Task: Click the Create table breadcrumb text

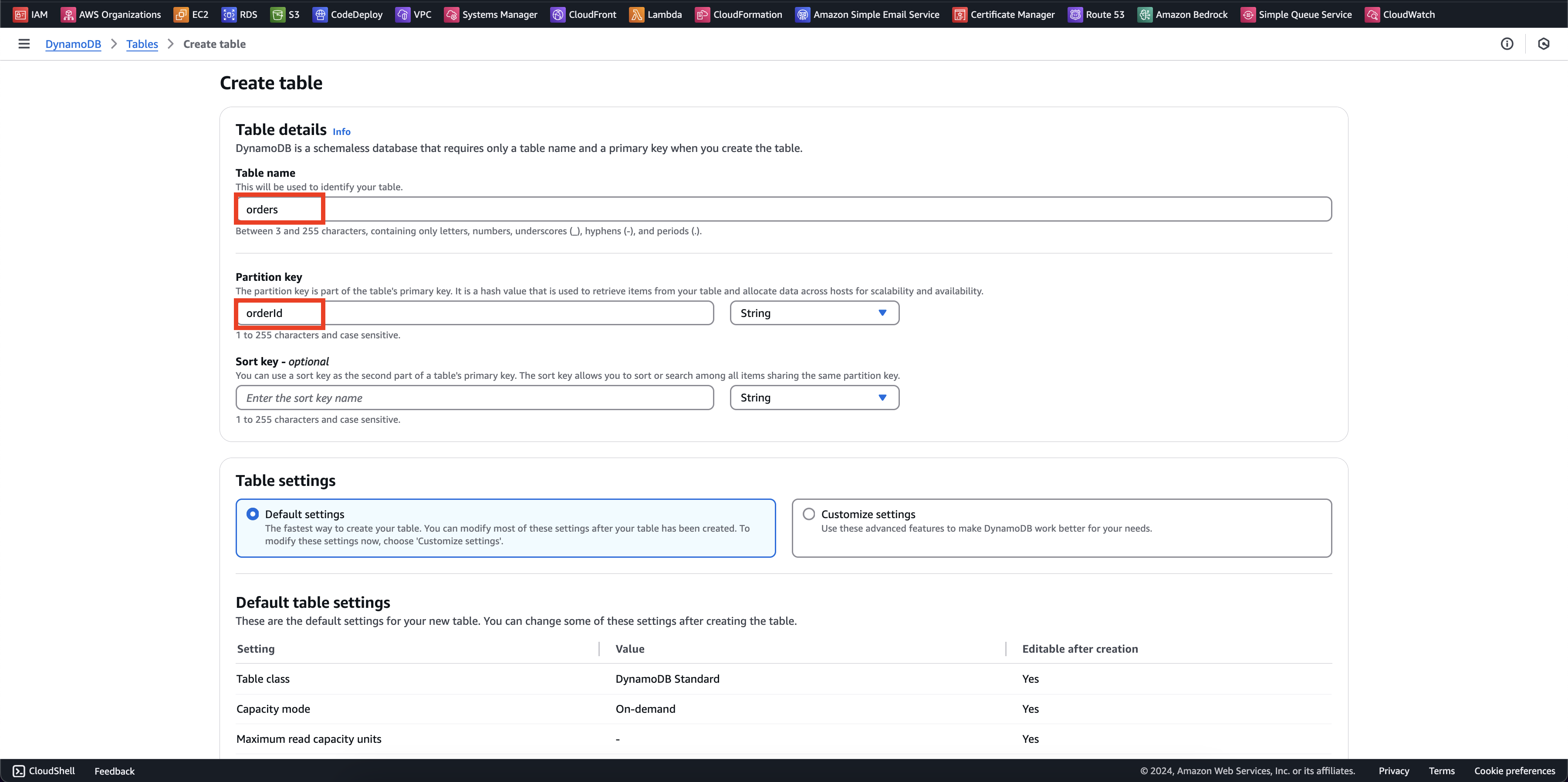Action: [x=214, y=44]
